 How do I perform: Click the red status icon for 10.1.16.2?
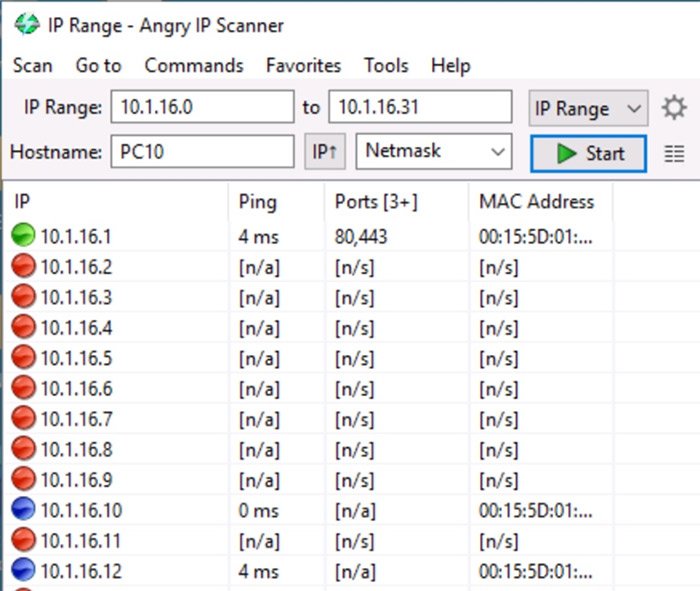coord(23,267)
